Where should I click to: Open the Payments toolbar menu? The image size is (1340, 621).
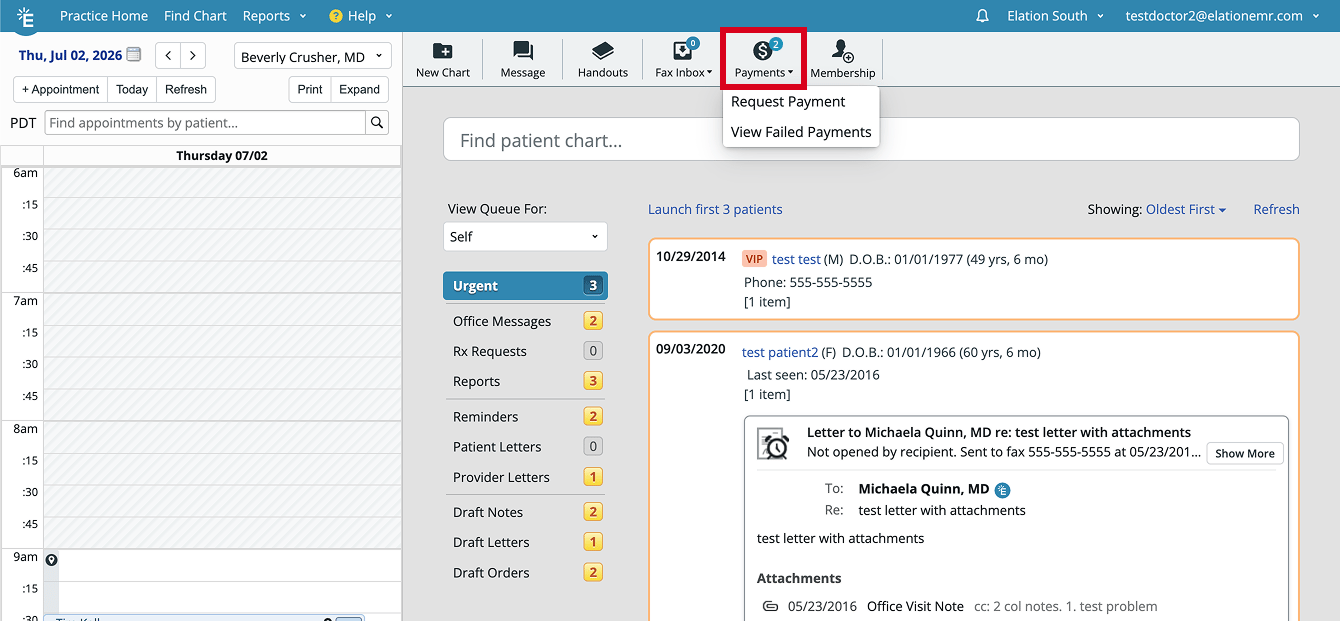coord(763,60)
